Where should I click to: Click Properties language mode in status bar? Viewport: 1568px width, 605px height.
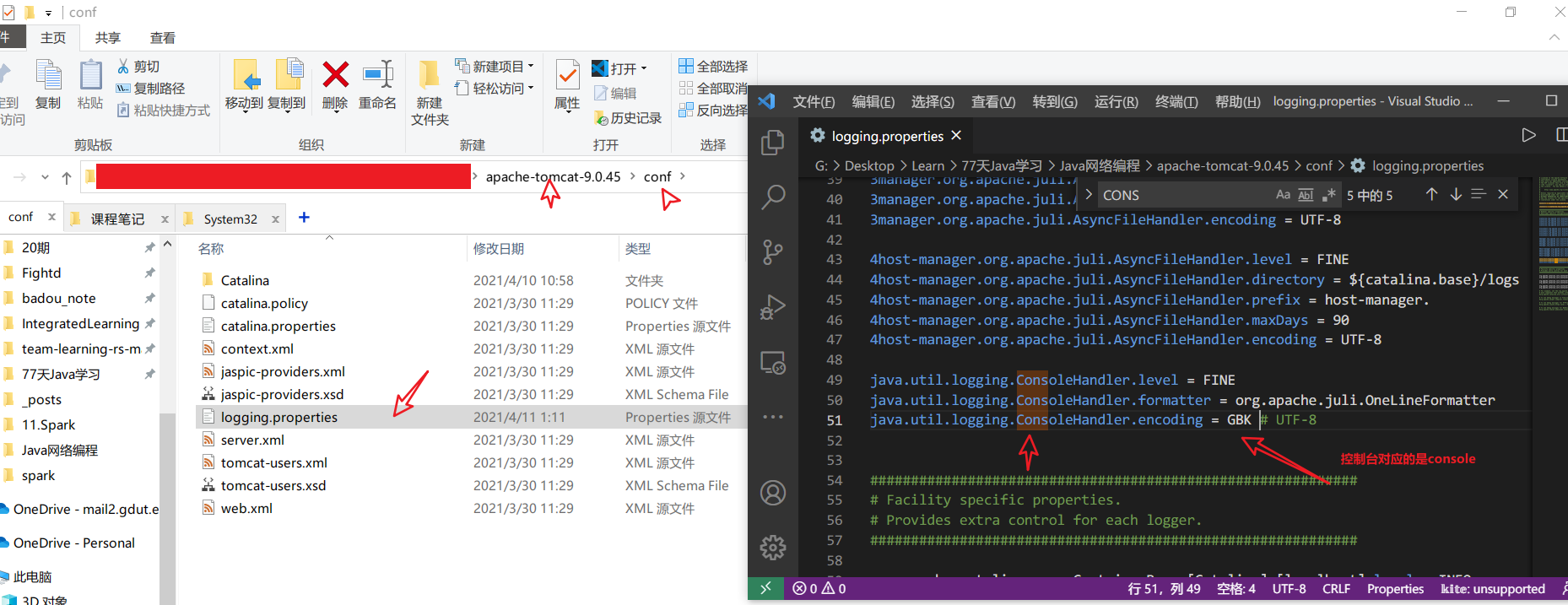1395,589
